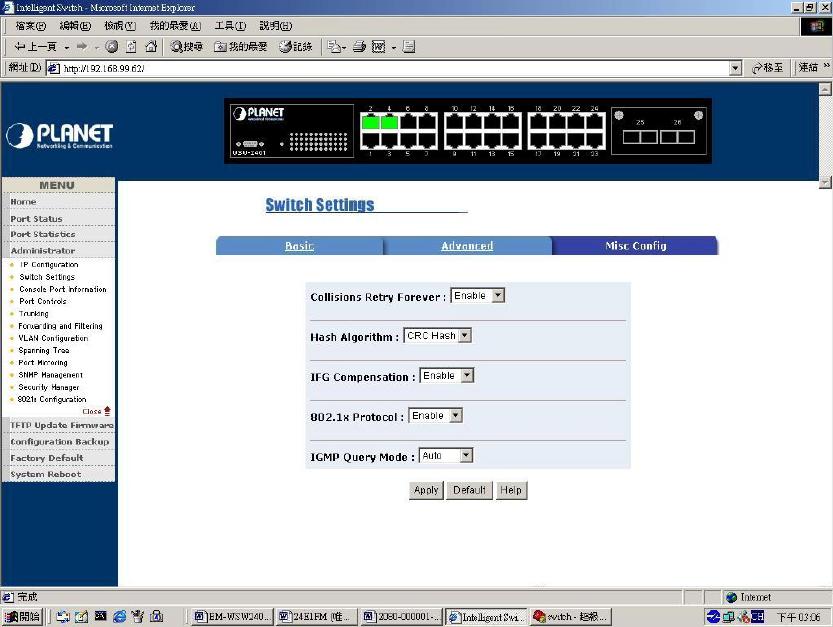
Task: Switch to the Basic tab
Action: 299,246
